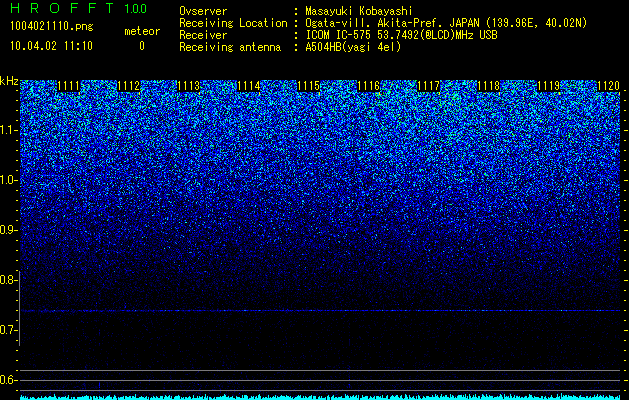
Task: Click the Receiver label
Action: click(203, 35)
